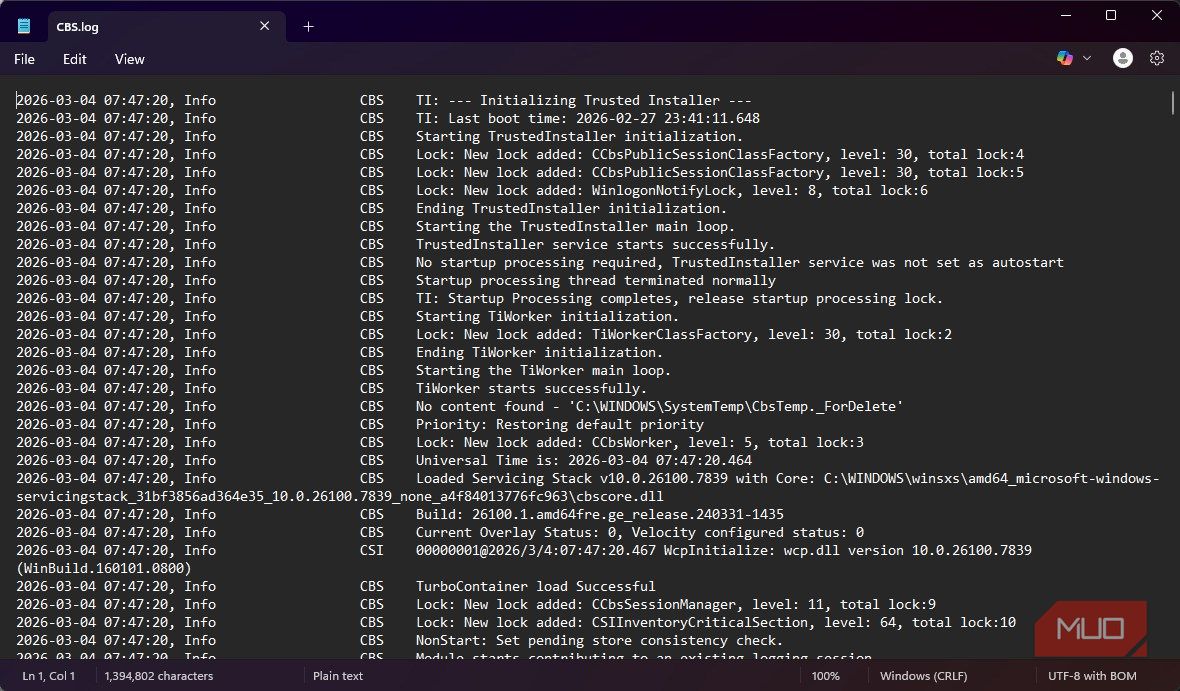This screenshot has height=691, width=1180.
Task: Open the File menu
Action: [24, 59]
